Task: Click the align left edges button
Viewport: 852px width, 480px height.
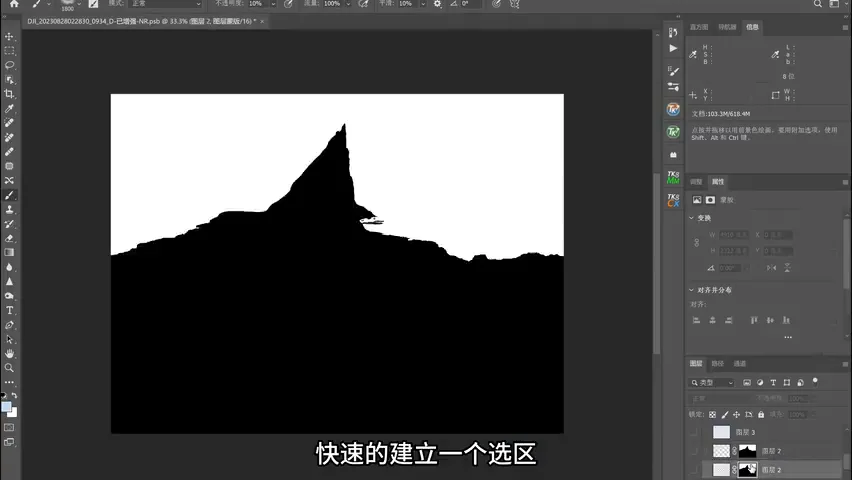Action: coord(696,320)
